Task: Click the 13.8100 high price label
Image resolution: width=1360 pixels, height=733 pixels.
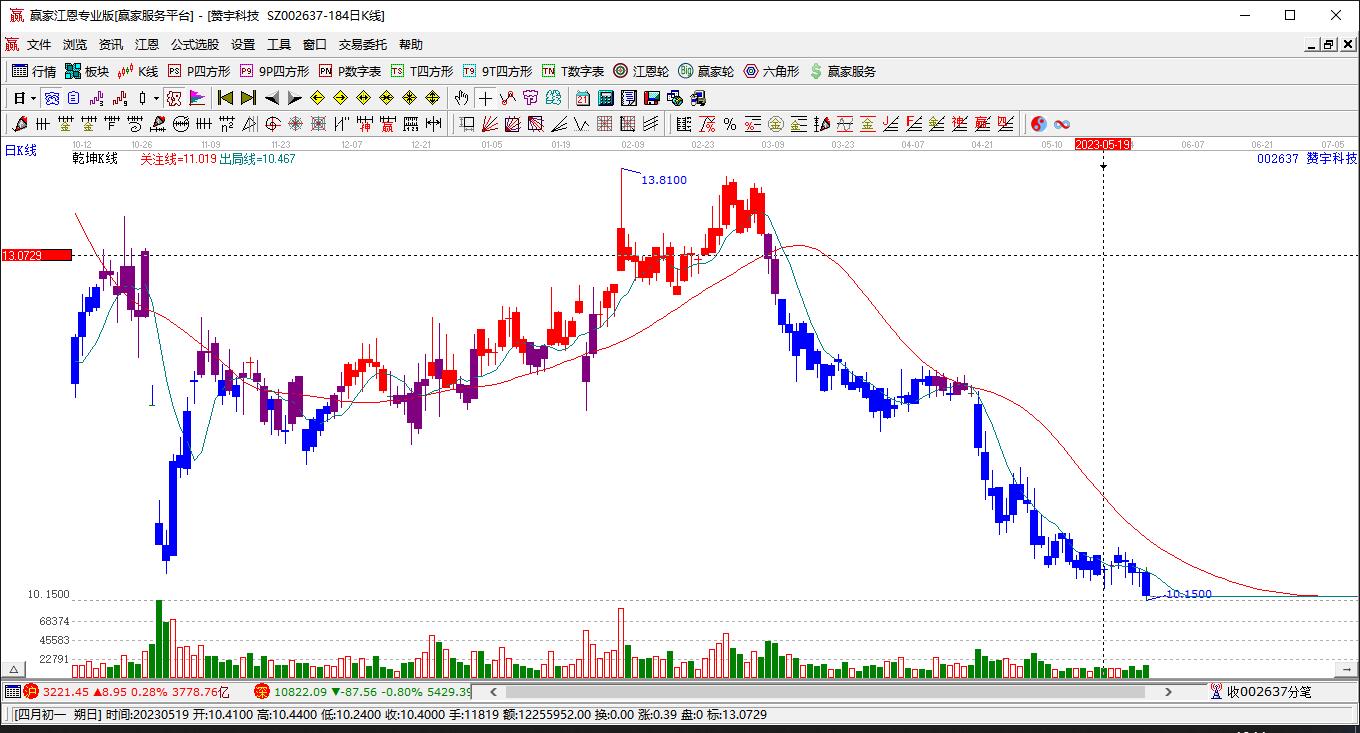Action: (x=664, y=180)
